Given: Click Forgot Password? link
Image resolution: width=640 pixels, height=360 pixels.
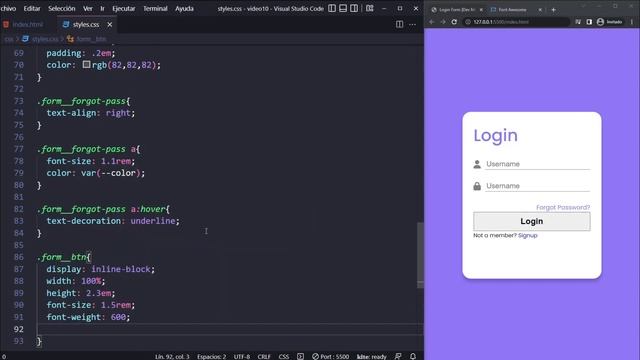Looking at the screenshot, I should pos(563,207).
